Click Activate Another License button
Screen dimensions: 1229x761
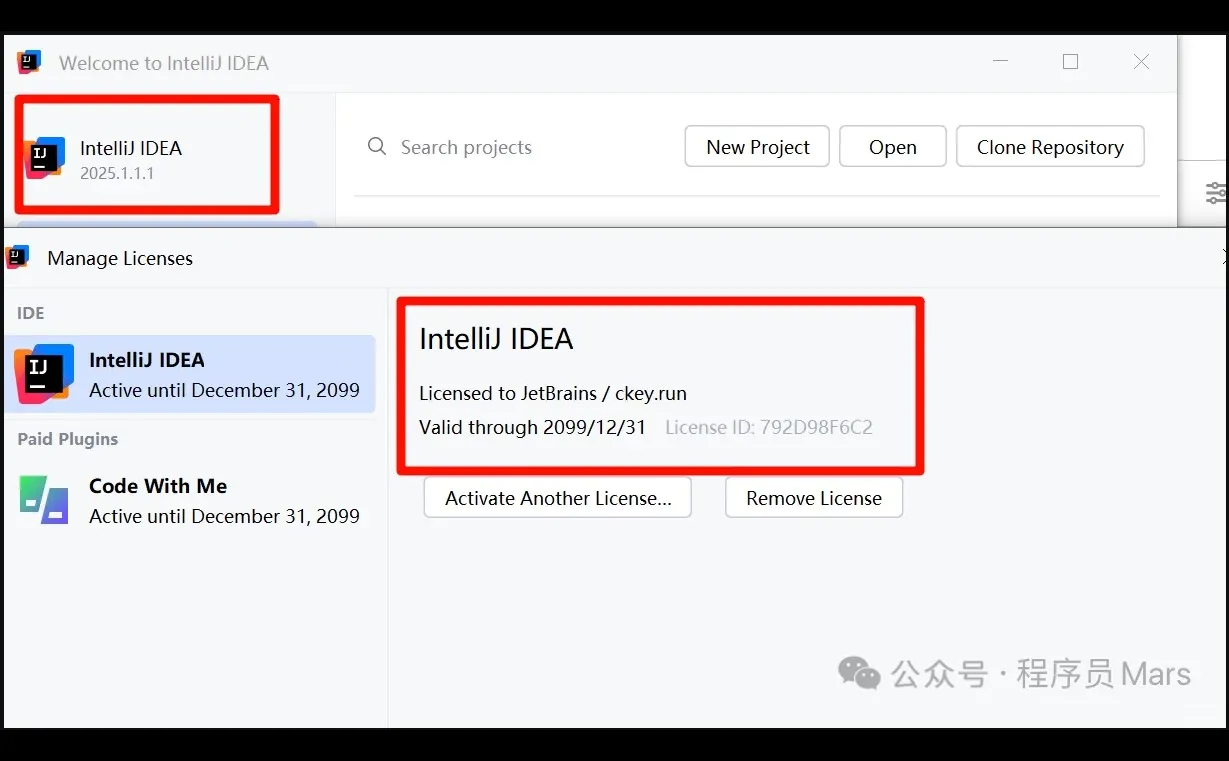tap(558, 498)
